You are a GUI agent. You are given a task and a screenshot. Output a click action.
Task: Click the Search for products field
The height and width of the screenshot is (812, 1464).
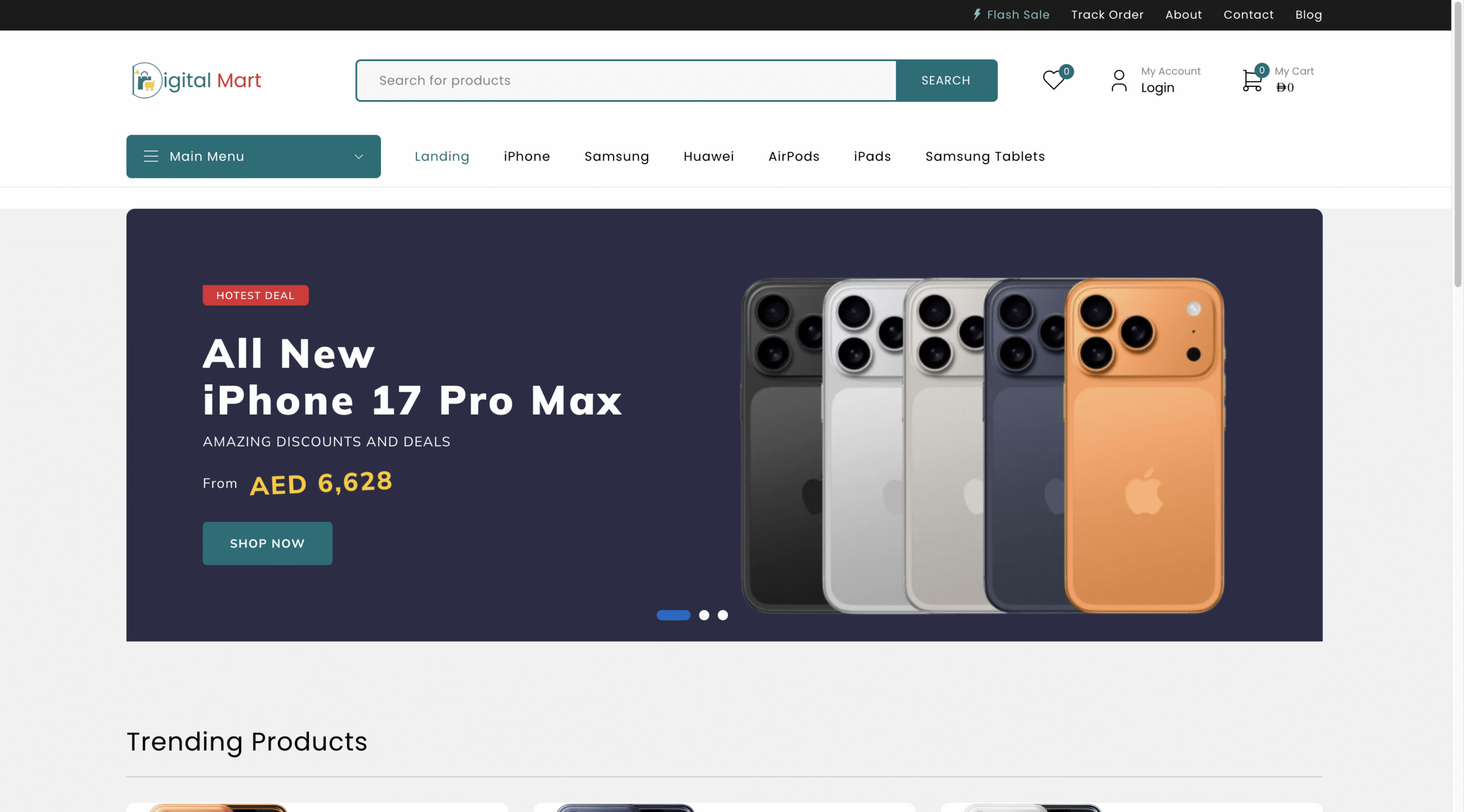coord(626,81)
